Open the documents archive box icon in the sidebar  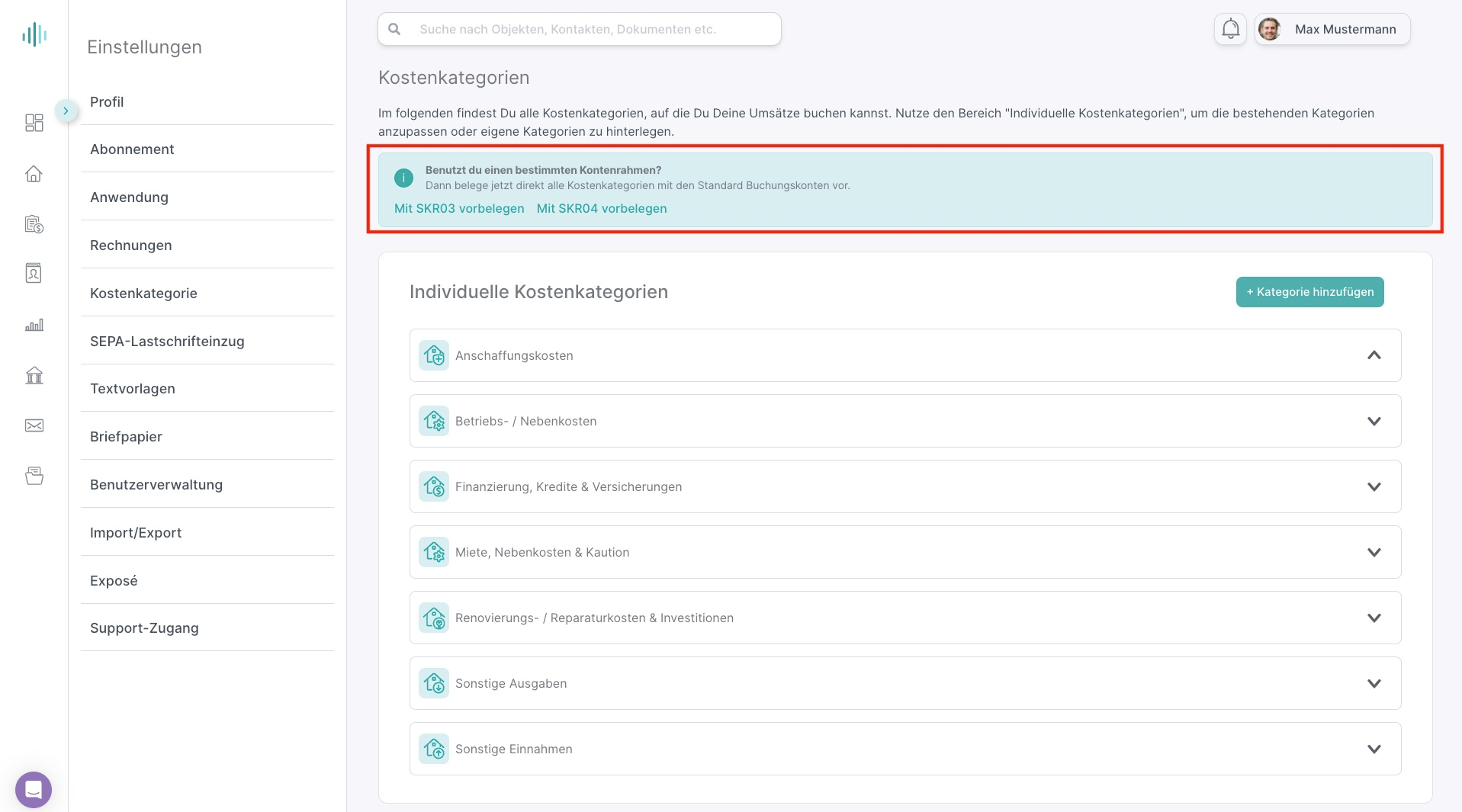(34, 476)
